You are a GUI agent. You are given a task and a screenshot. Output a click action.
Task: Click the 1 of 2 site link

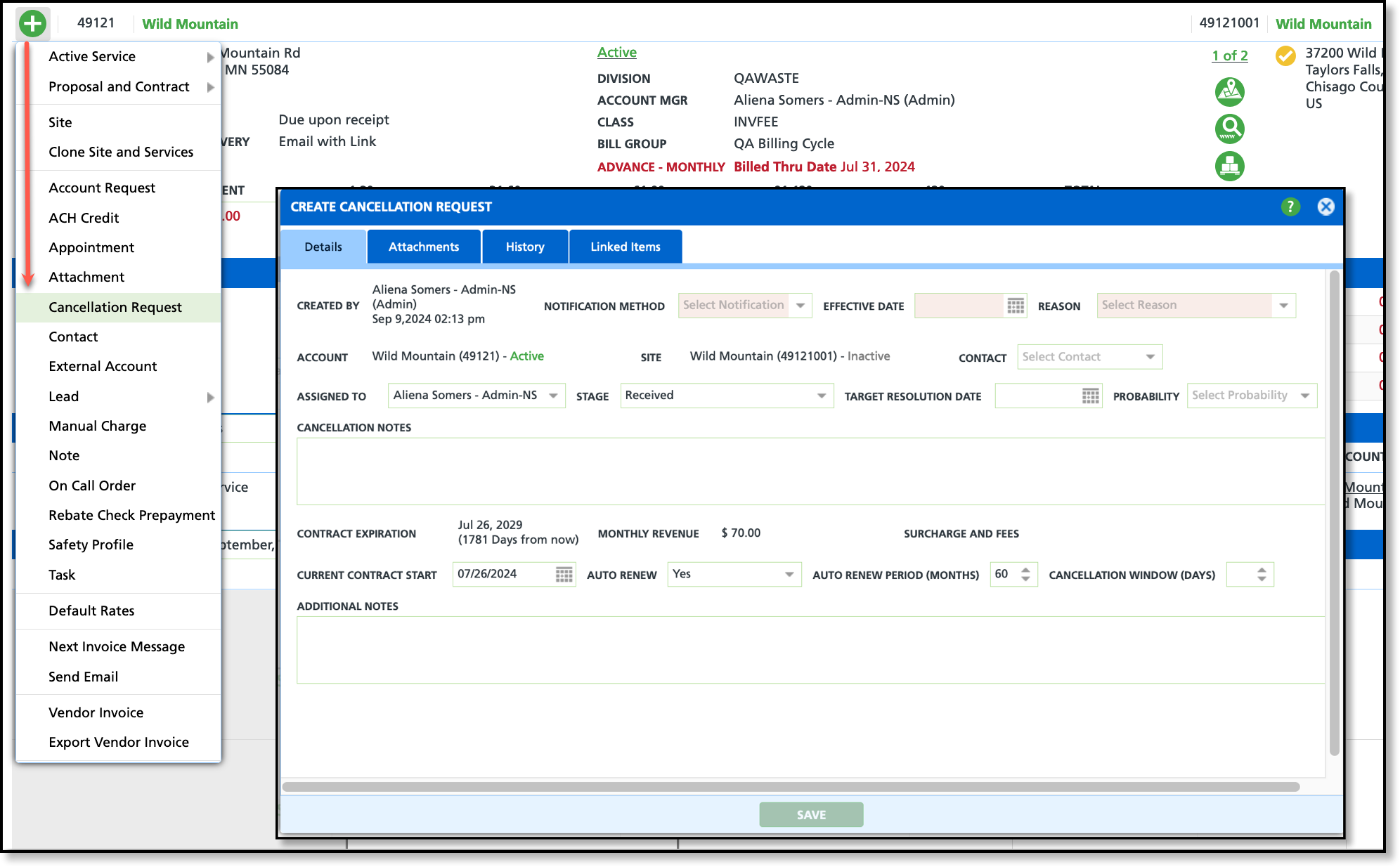coord(1229,56)
